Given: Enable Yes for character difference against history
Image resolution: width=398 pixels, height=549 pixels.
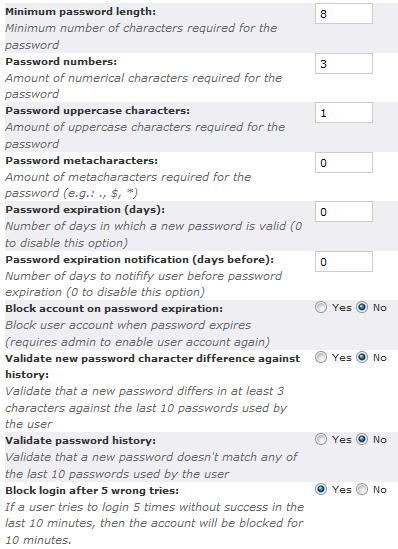Looking at the screenshot, I should pos(321,357).
